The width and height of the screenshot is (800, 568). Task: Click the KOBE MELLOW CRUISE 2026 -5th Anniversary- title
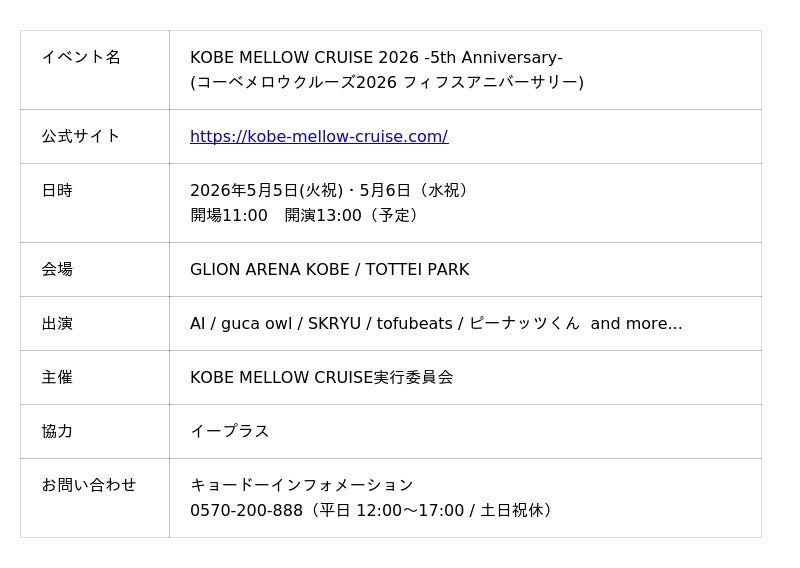pyautogui.click(x=376, y=57)
